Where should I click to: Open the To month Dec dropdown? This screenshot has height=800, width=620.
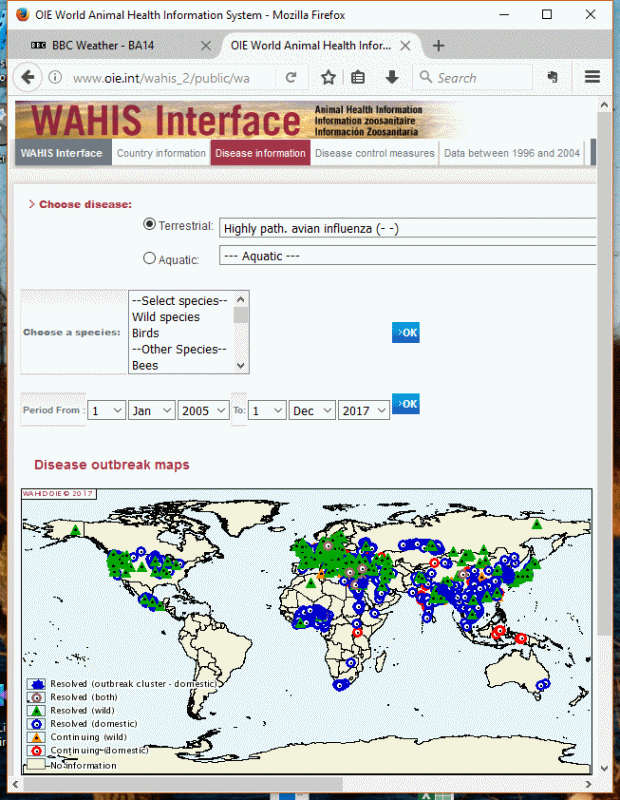point(310,411)
